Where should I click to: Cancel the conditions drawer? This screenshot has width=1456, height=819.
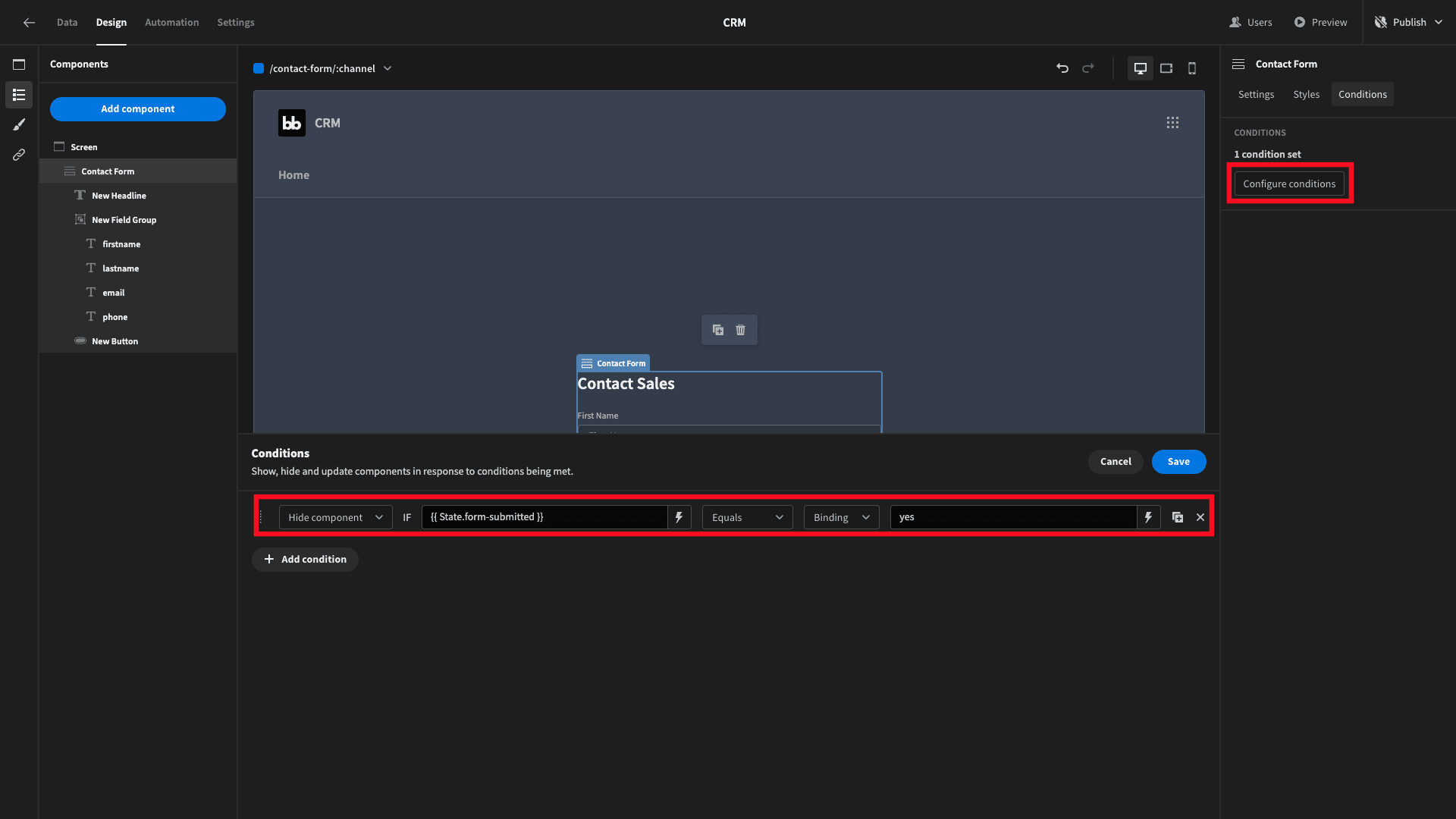[x=1116, y=462]
